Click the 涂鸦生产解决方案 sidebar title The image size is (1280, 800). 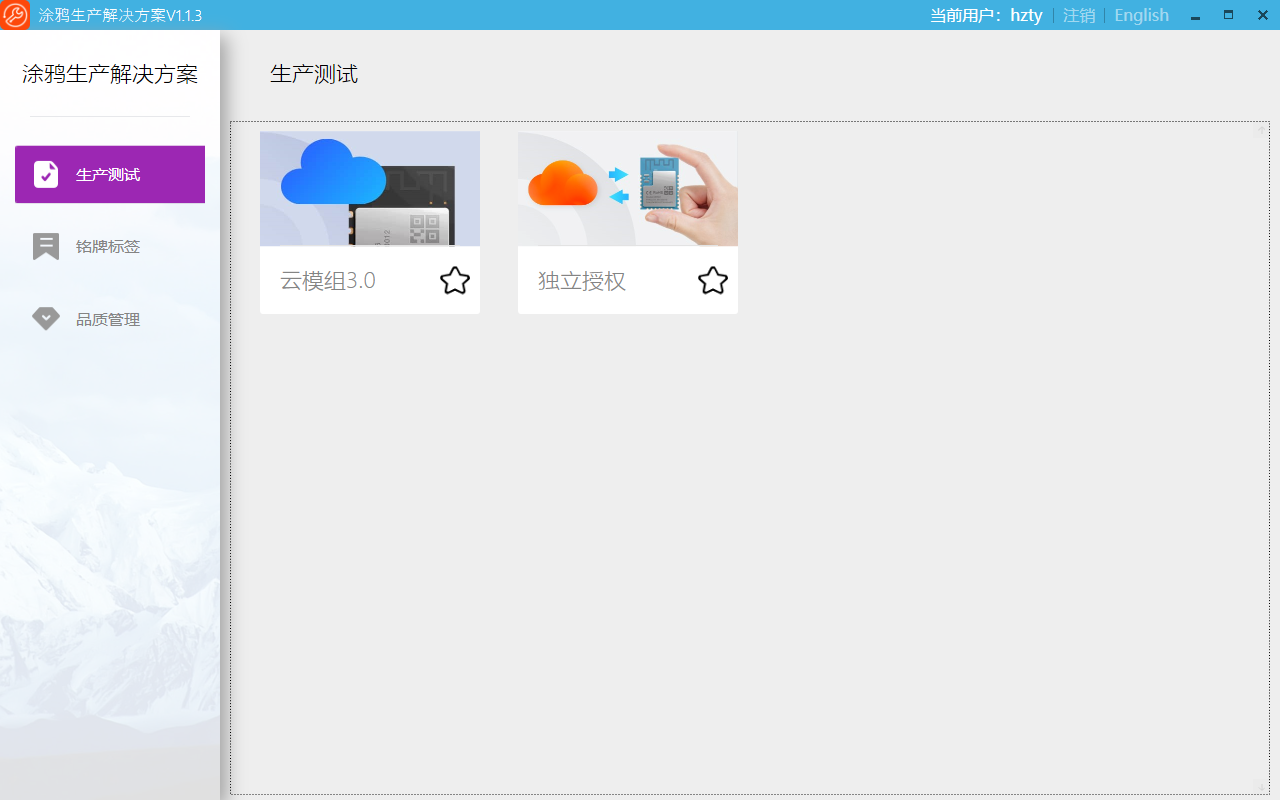click(110, 75)
